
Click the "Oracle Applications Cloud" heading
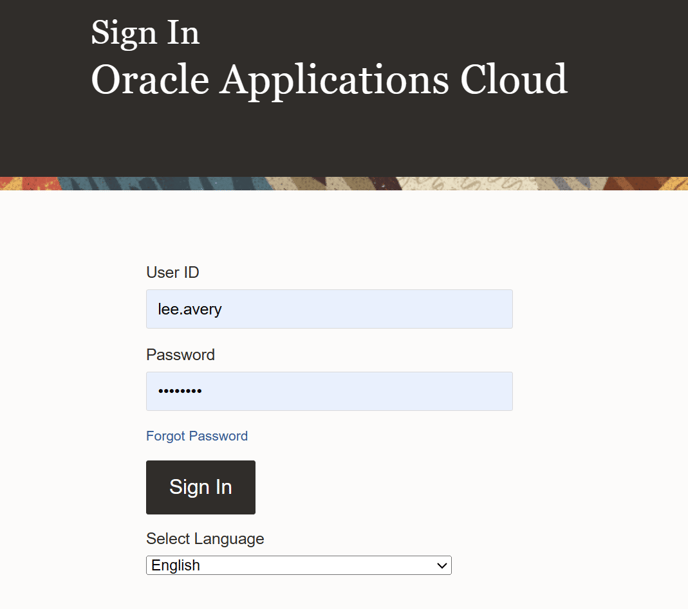tap(329, 80)
